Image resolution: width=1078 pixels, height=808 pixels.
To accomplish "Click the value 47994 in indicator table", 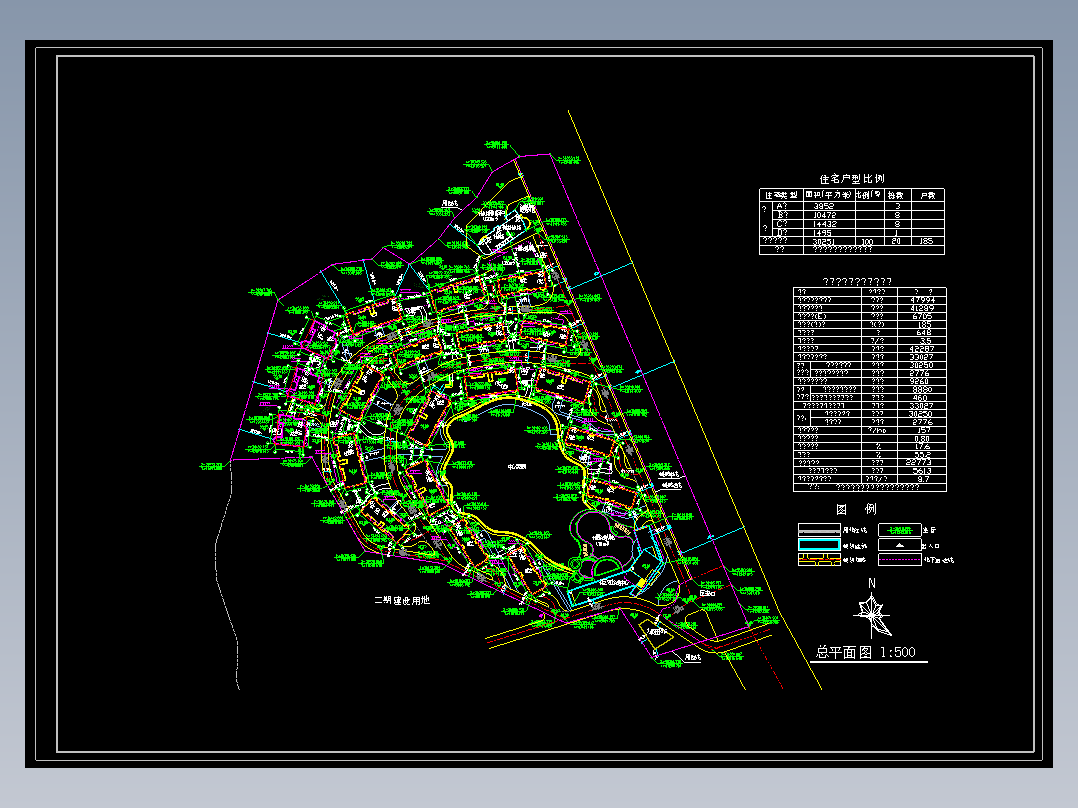I will click(x=922, y=300).
